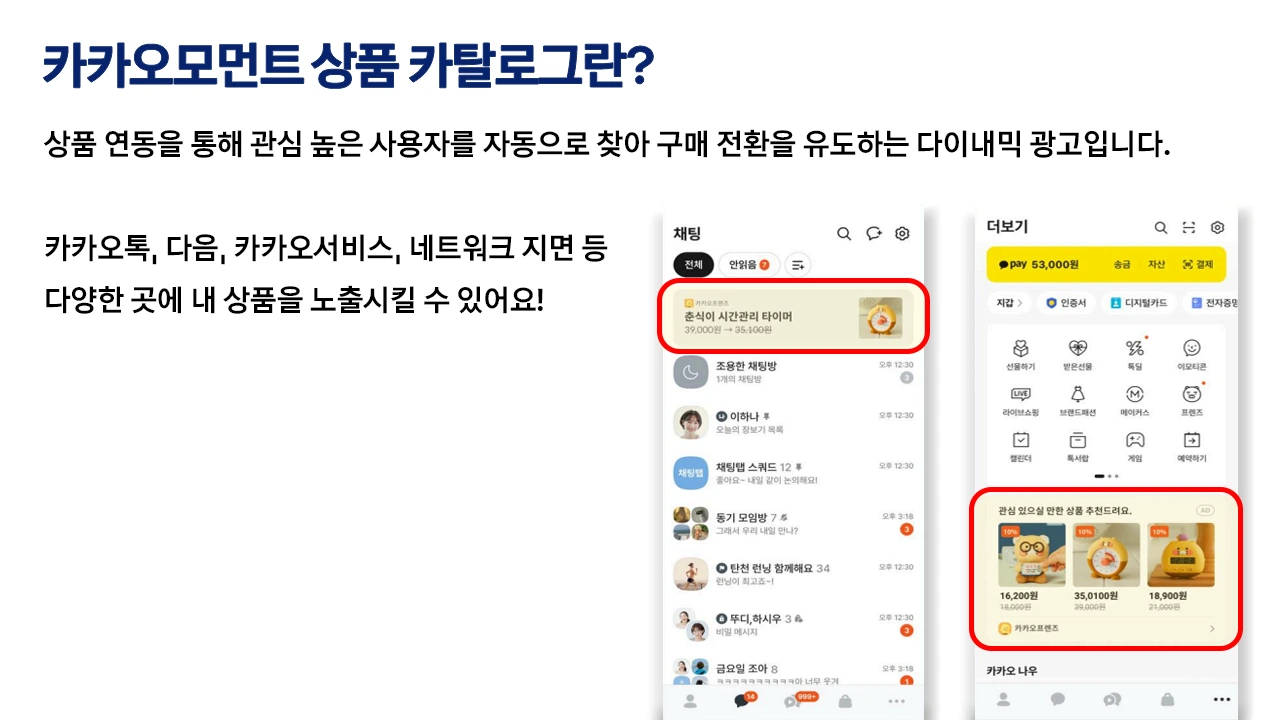Open the 톡딜 percent icon
The width and height of the screenshot is (1280, 720).
(x=1135, y=349)
